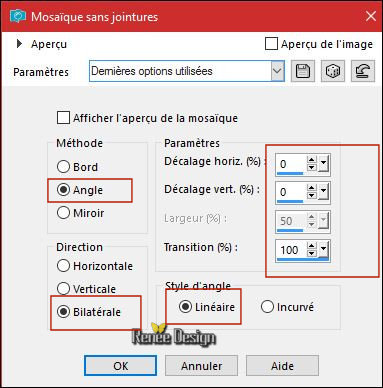Expand the Aperçu preview triangle
383x388 pixels.
coord(19,44)
